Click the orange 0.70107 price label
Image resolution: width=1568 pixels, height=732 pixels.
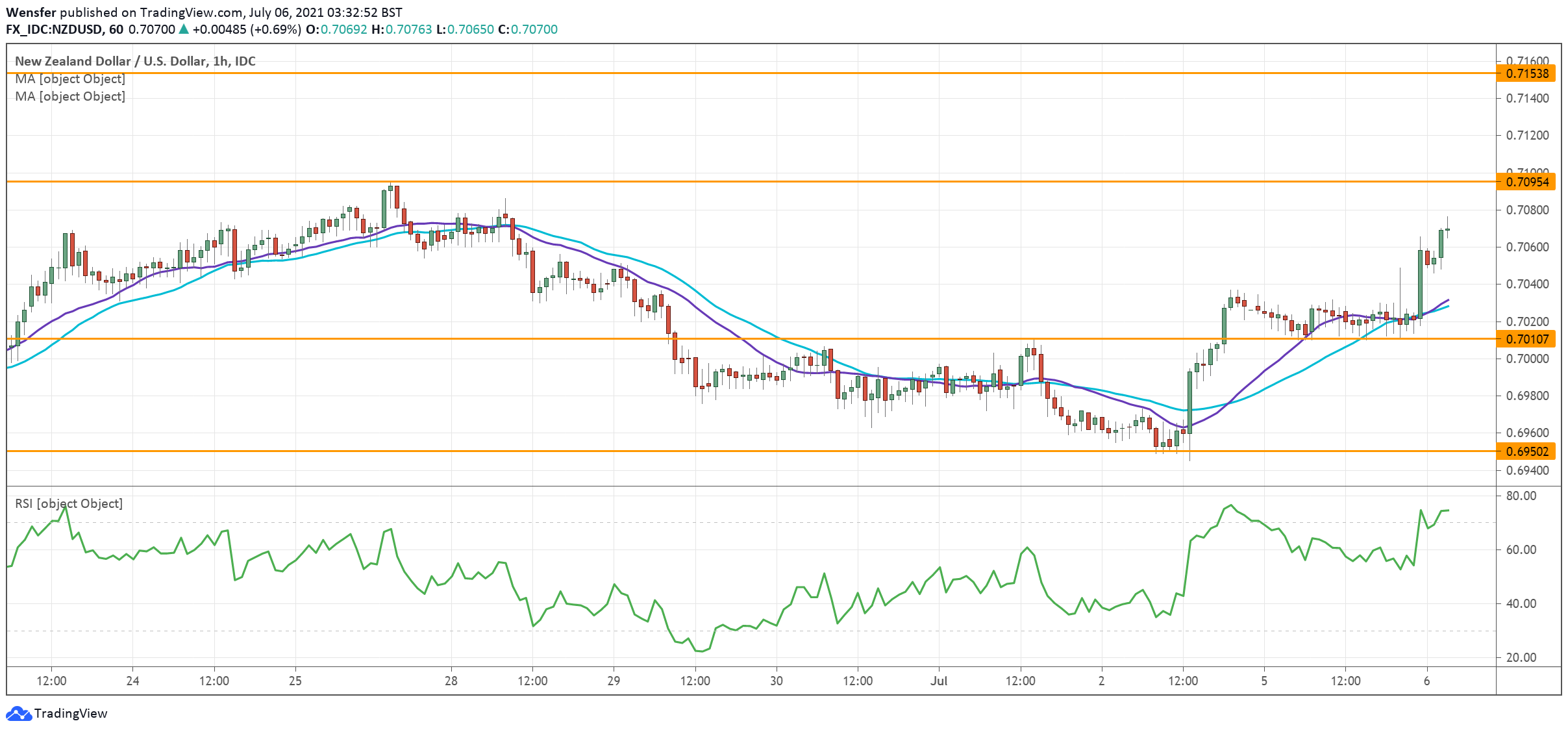pos(1527,338)
